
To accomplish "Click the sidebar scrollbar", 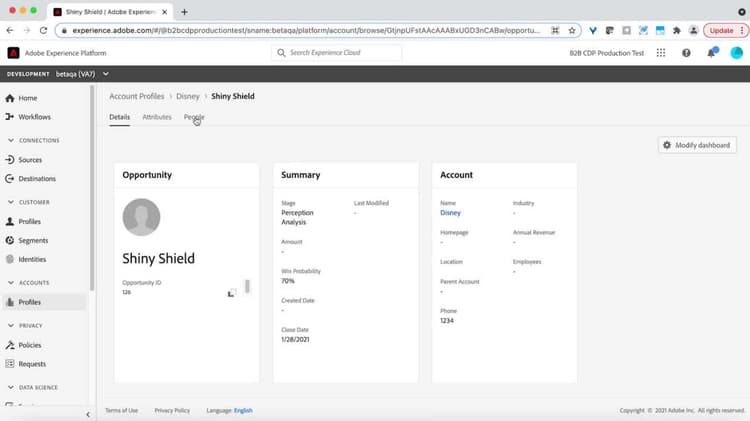I will coord(92,188).
